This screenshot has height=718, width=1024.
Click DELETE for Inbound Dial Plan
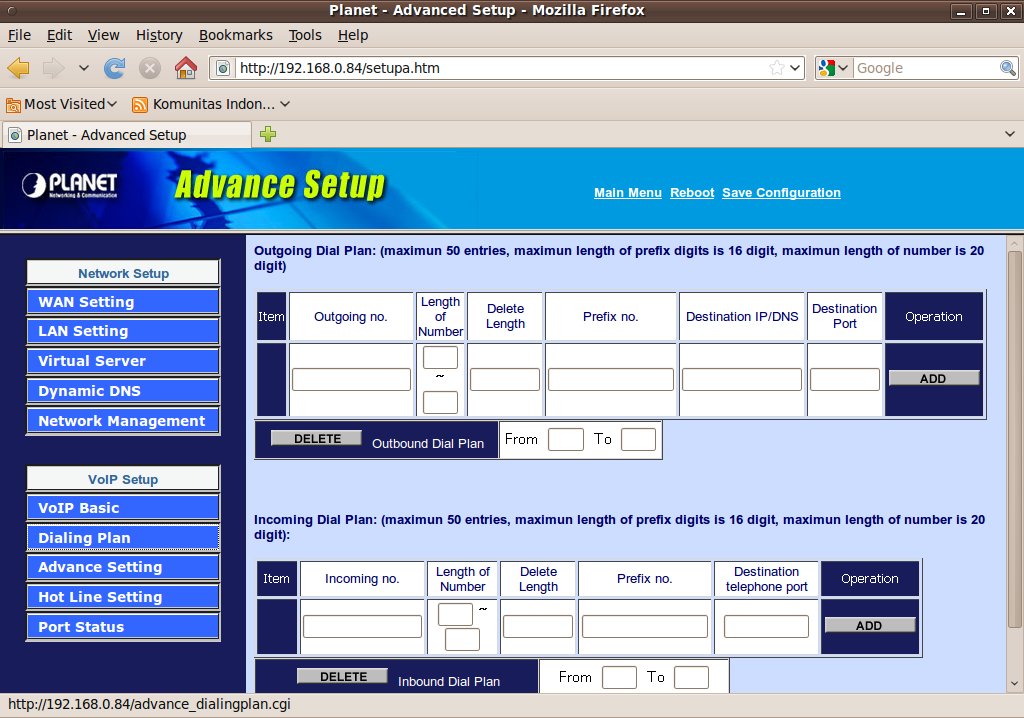342,676
